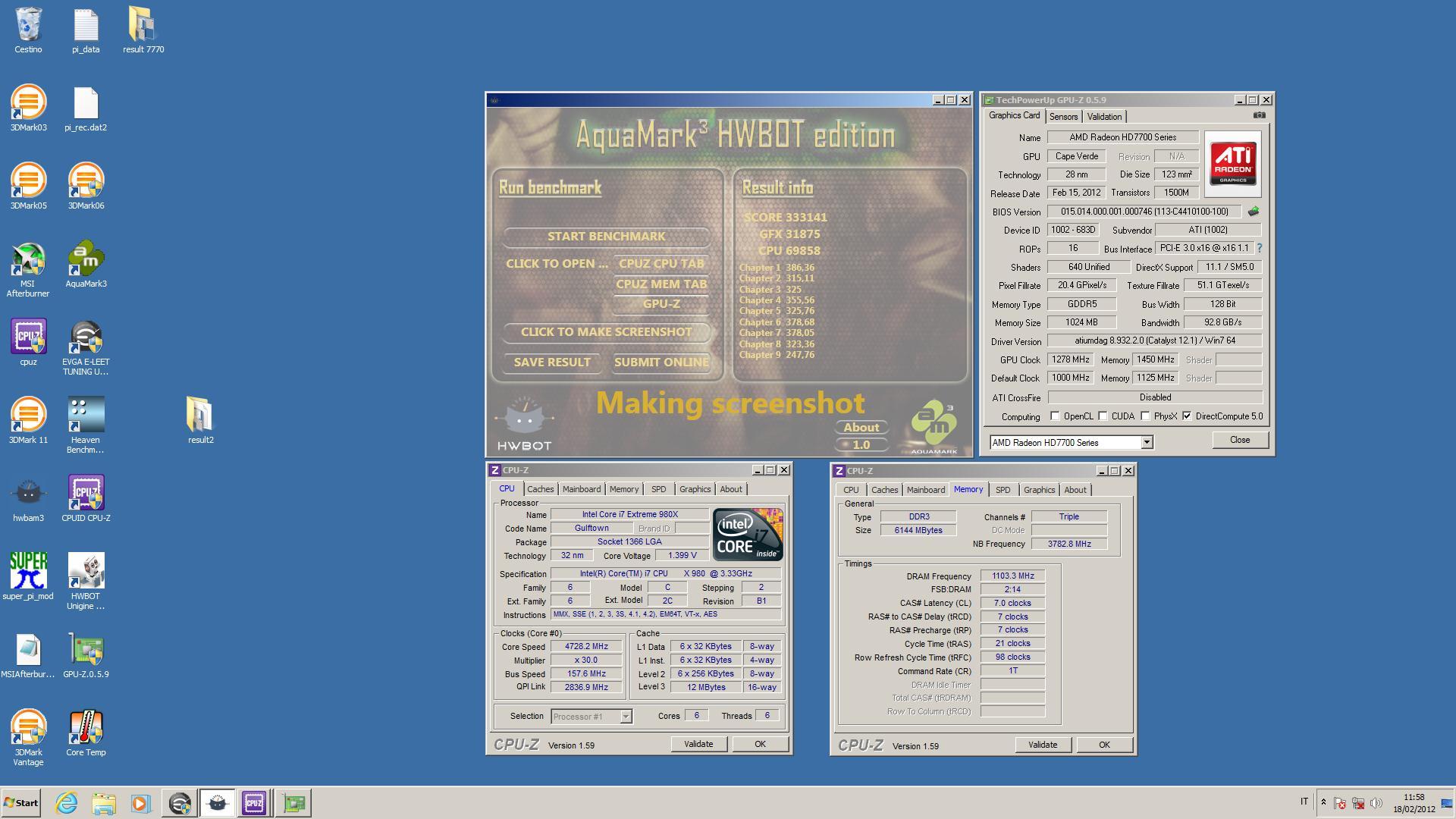Click the Core Speed value field
Image resolution: width=1456 pixels, height=819 pixels.
[x=586, y=647]
